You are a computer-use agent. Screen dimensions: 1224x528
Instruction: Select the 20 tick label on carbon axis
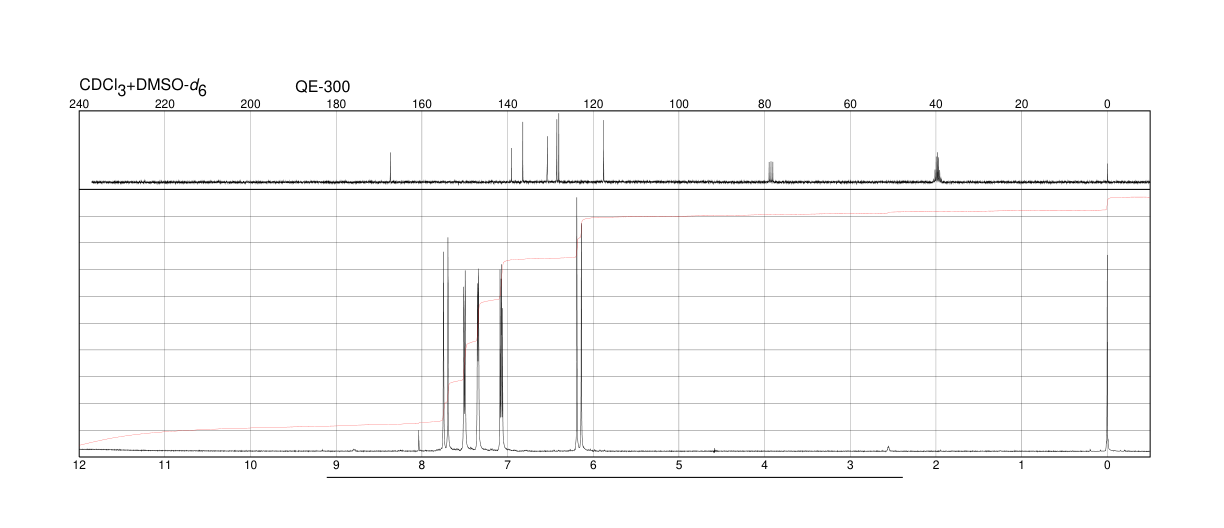pyautogui.click(x=1021, y=104)
